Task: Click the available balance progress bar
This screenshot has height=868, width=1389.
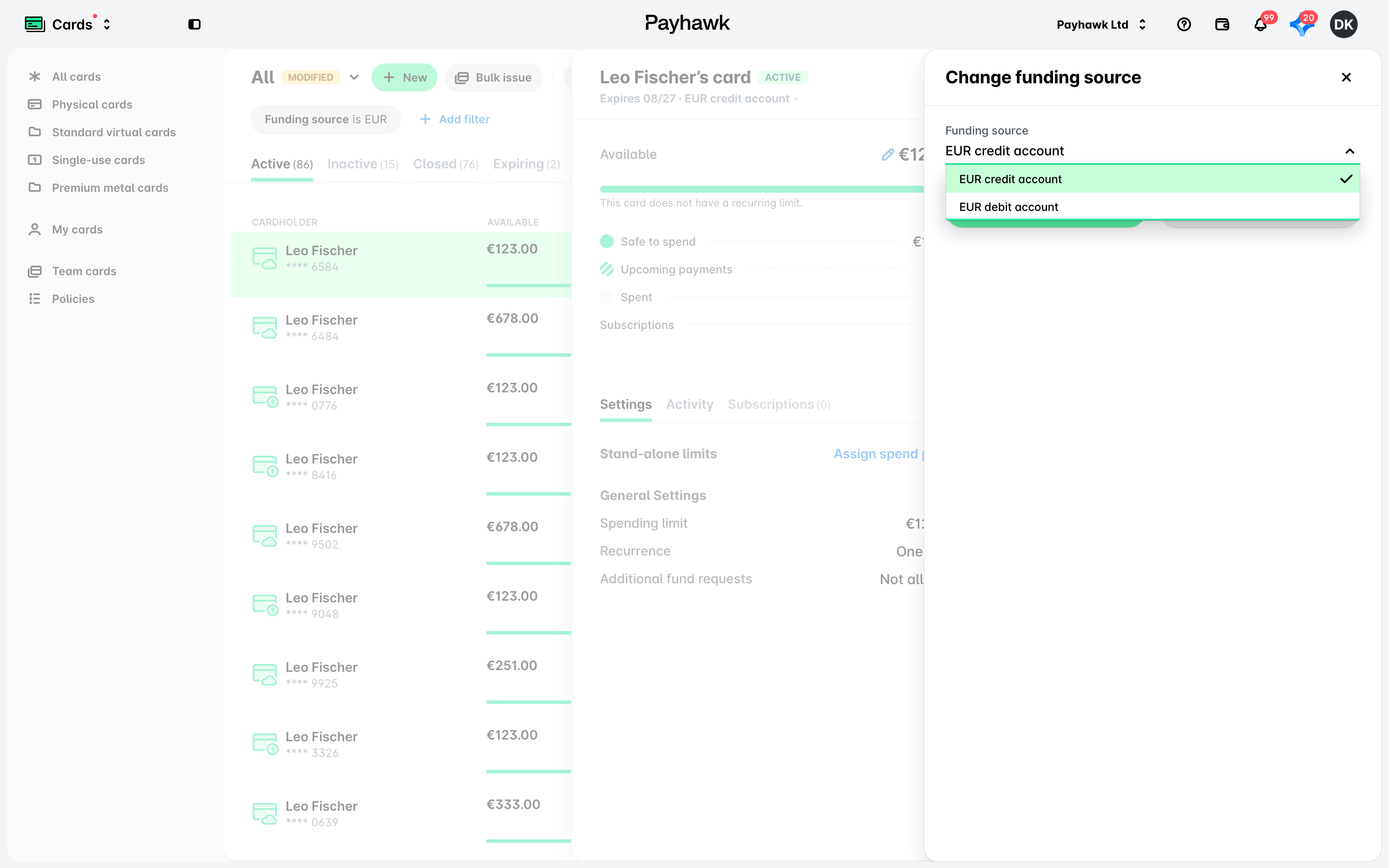Action: click(x=761, y=189)
